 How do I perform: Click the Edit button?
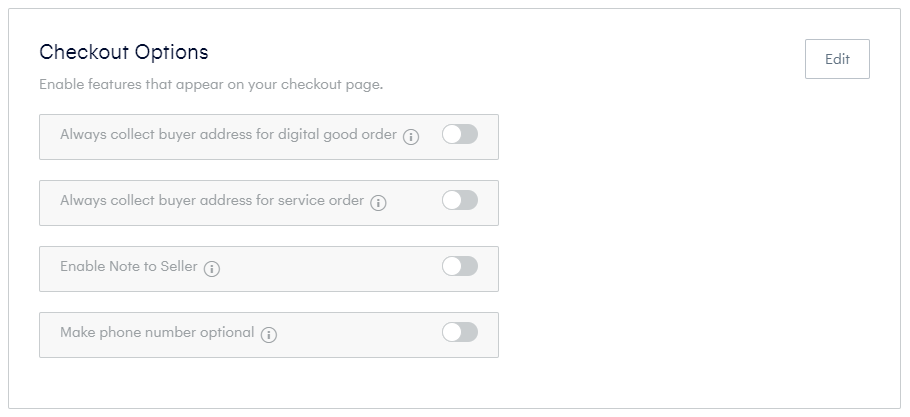[837, 59]
